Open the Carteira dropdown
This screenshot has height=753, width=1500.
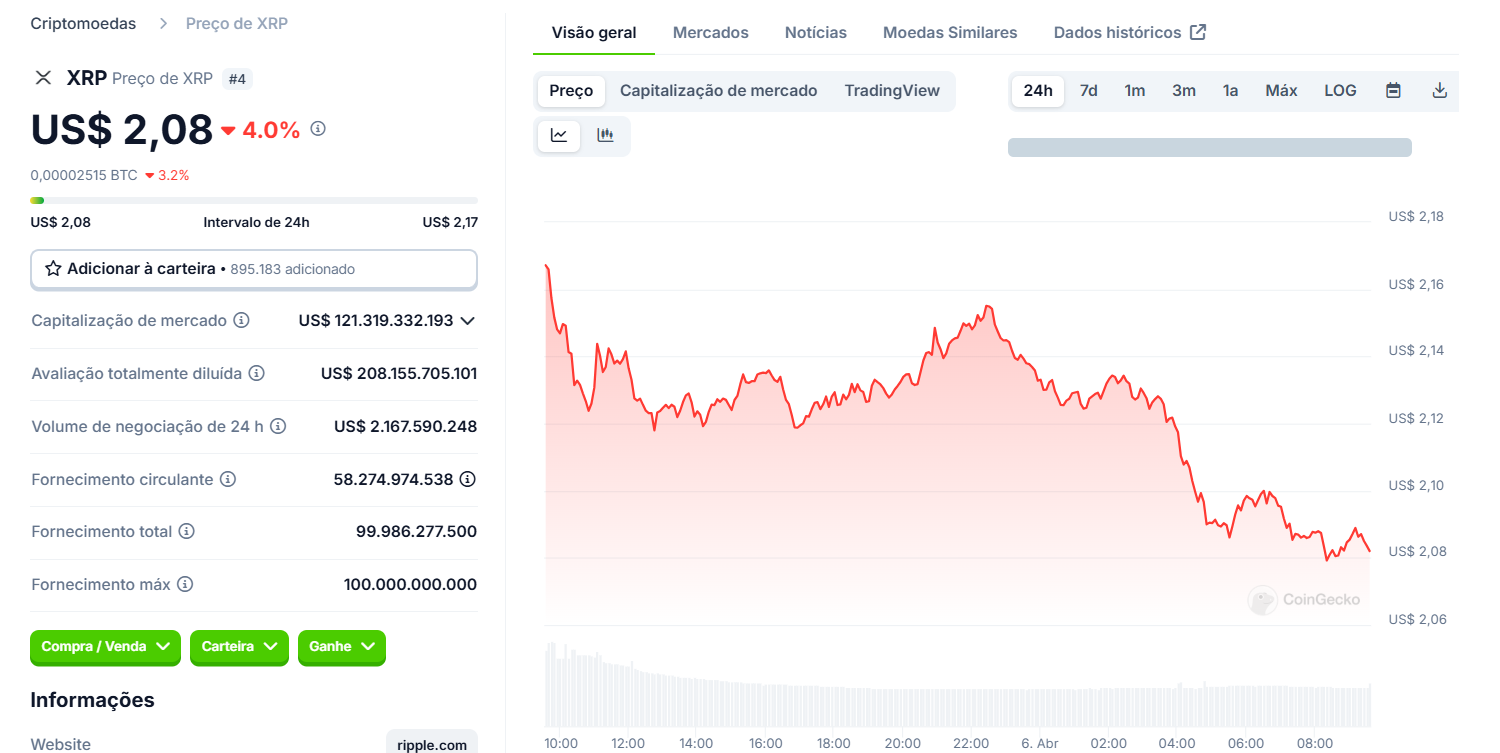coord(239,647)
